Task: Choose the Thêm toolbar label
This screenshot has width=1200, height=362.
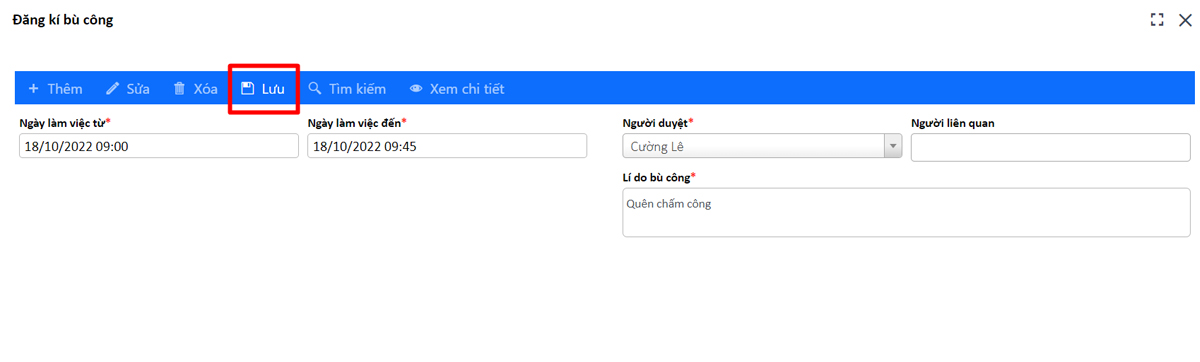Action: (65, 89)
